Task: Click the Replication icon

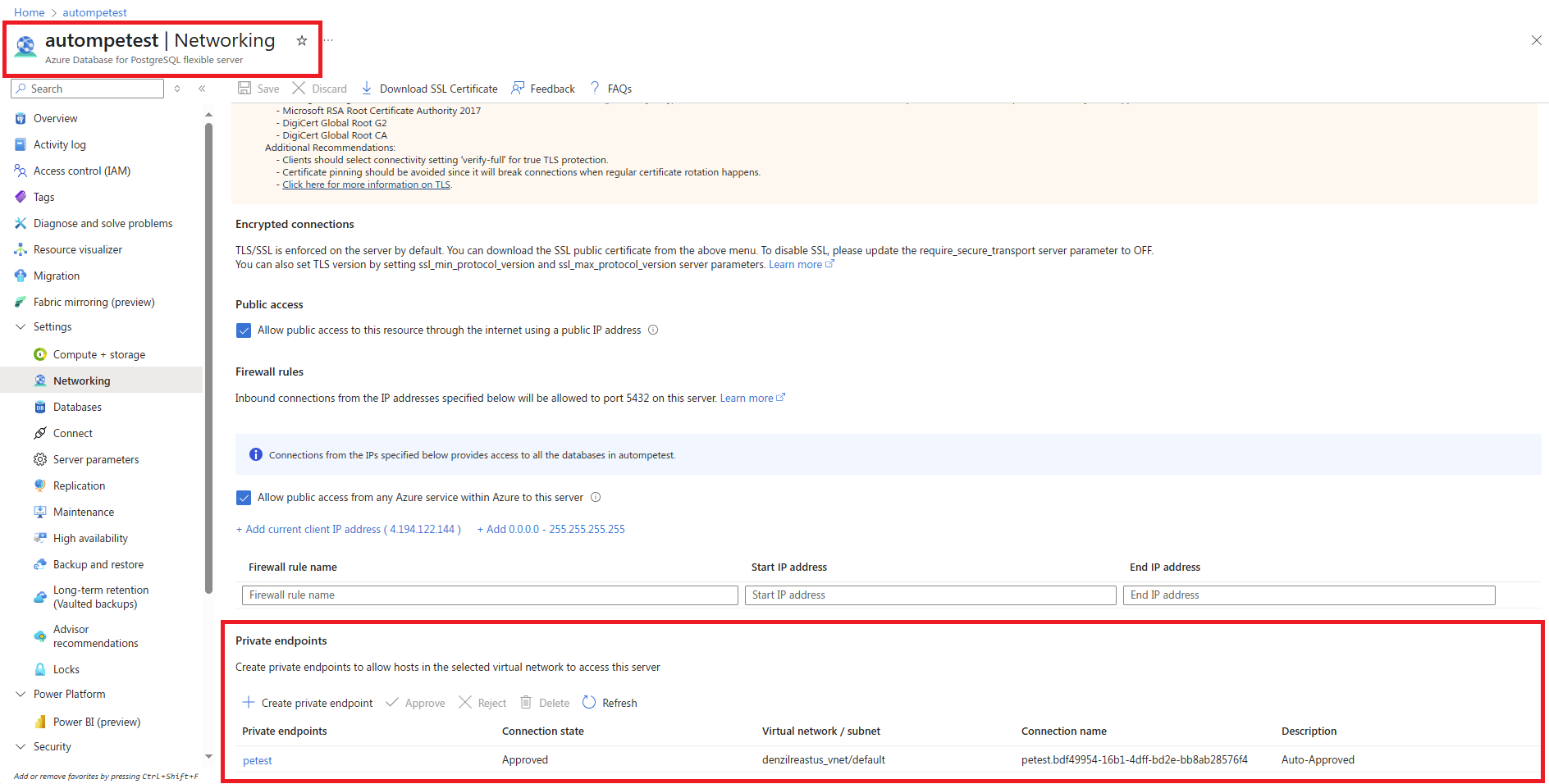Action: [40, 486]
